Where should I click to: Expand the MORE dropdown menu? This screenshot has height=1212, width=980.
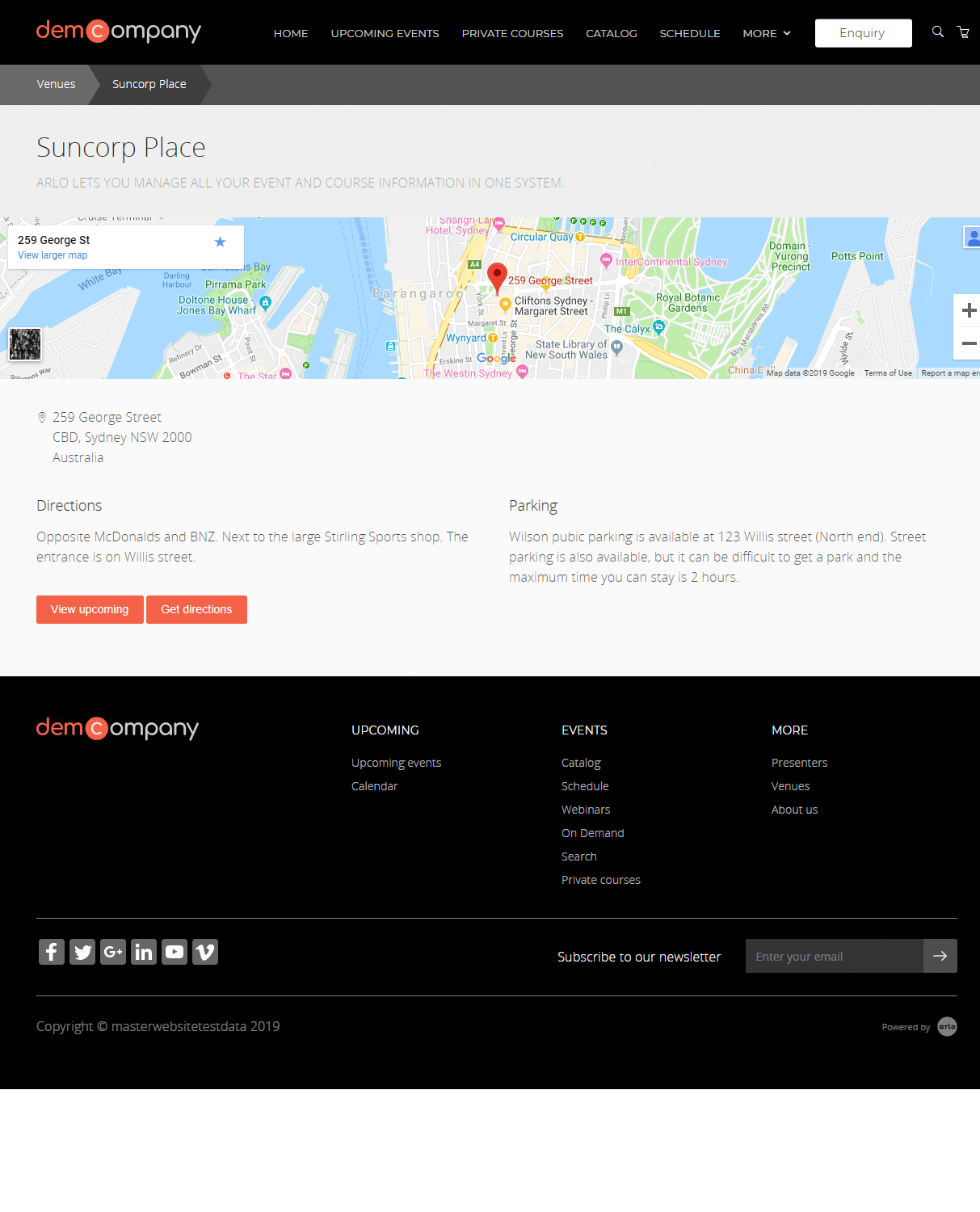[x=767, y=33]
